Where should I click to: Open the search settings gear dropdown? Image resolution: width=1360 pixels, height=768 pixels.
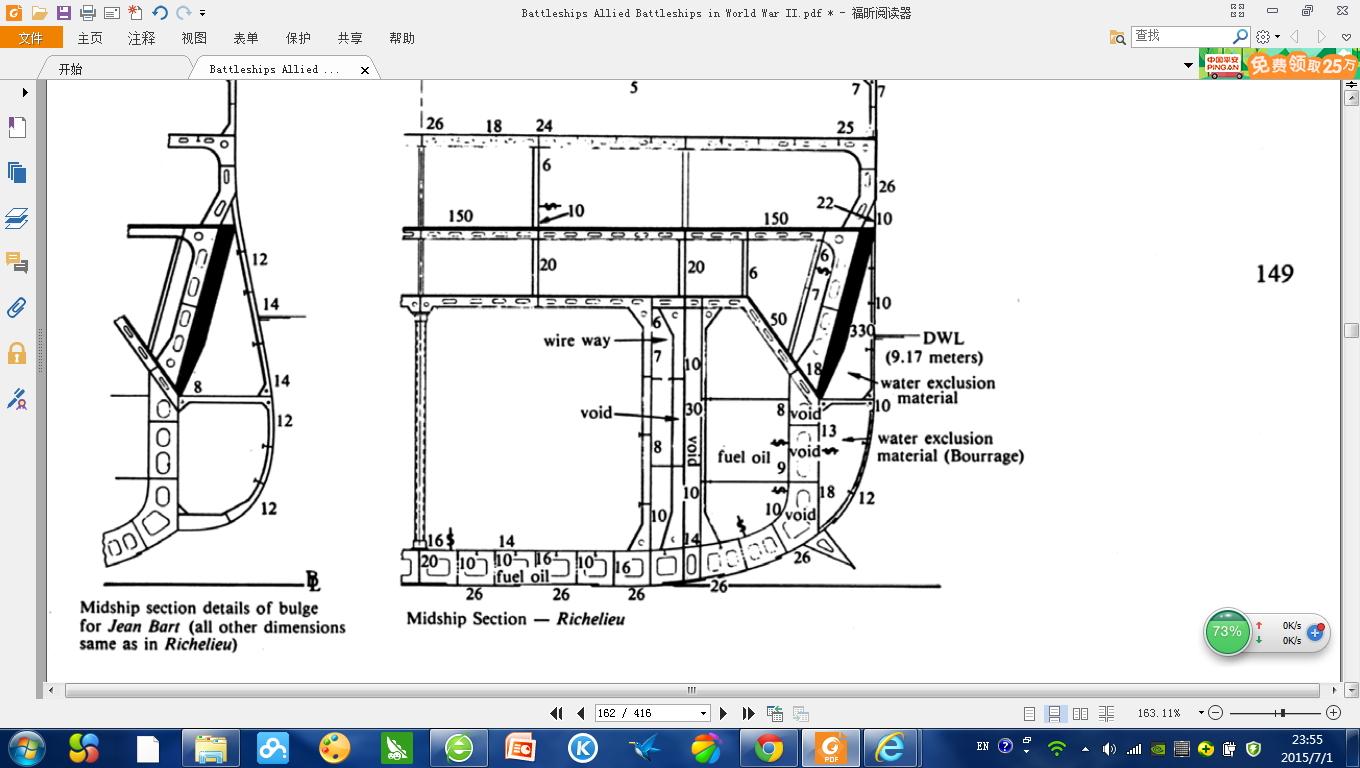pyautogui.click(x=1267, y=37)
